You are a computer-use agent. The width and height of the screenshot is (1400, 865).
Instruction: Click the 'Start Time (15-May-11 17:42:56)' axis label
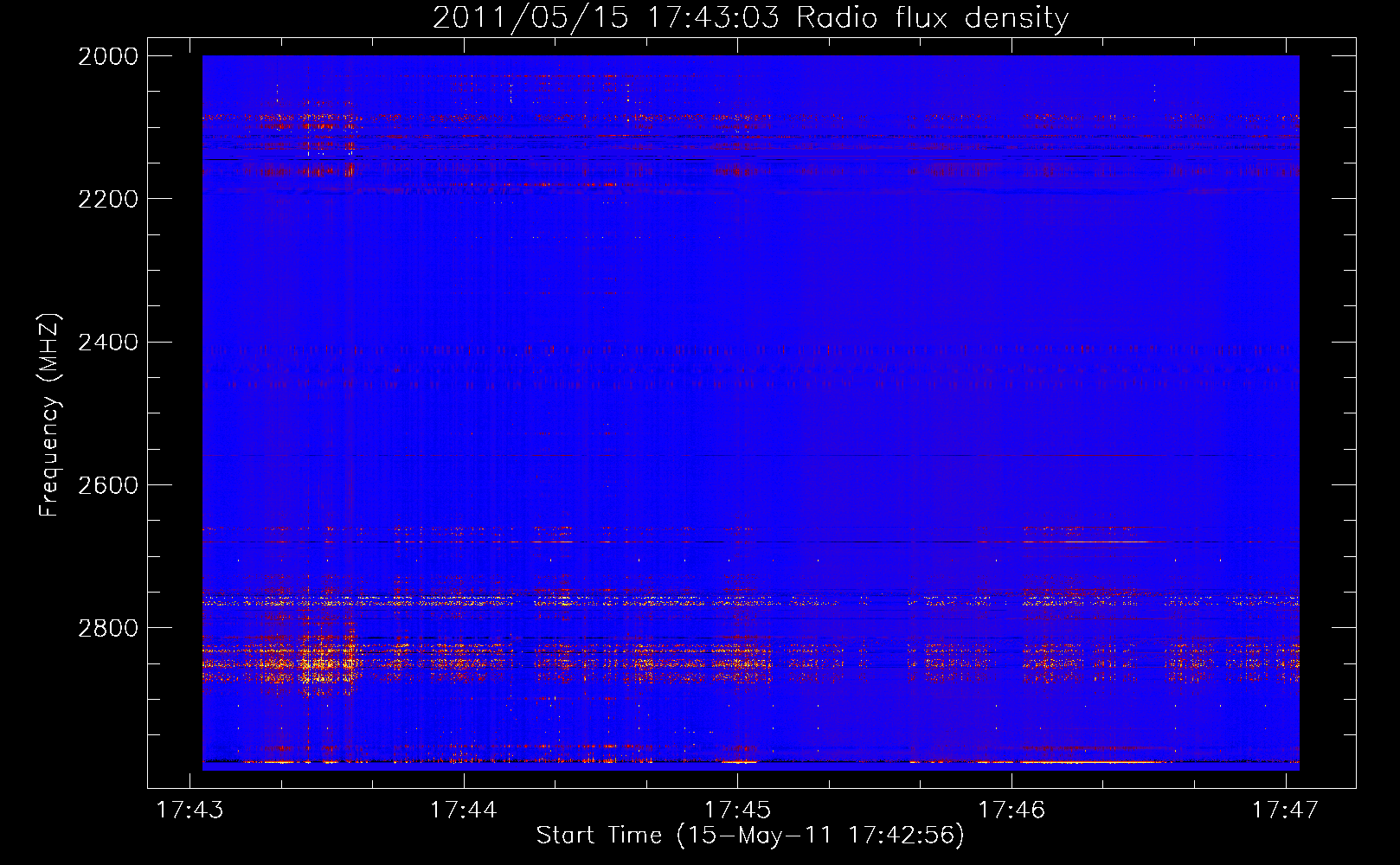750,836
